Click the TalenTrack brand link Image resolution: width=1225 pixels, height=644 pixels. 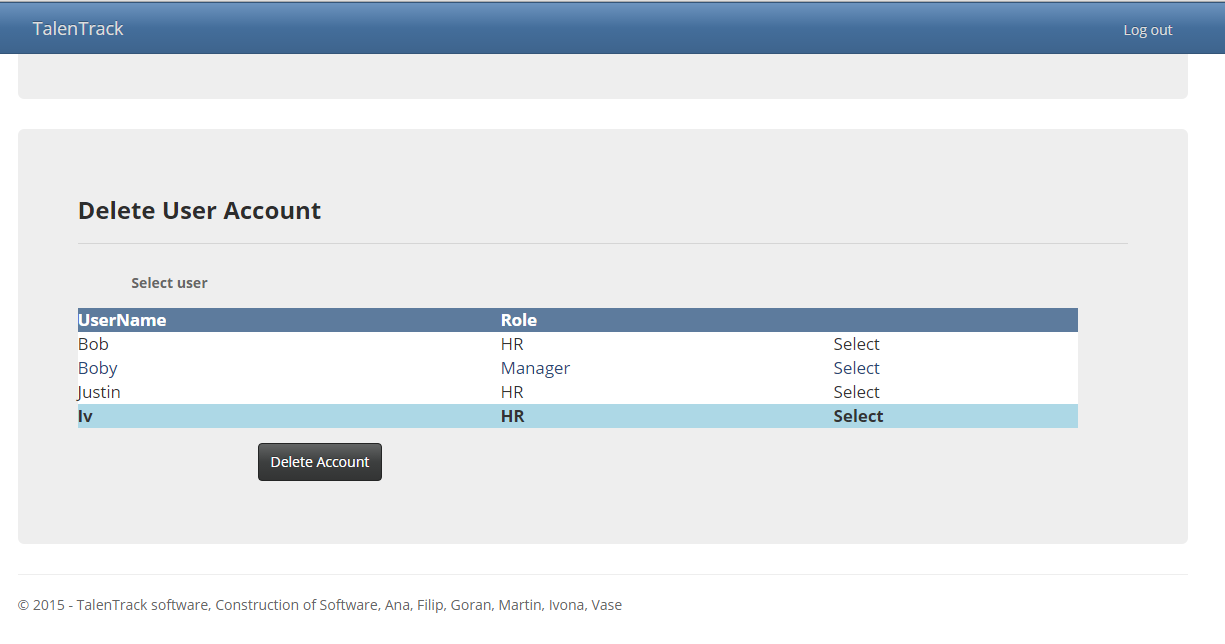click(x=78, y=29)
